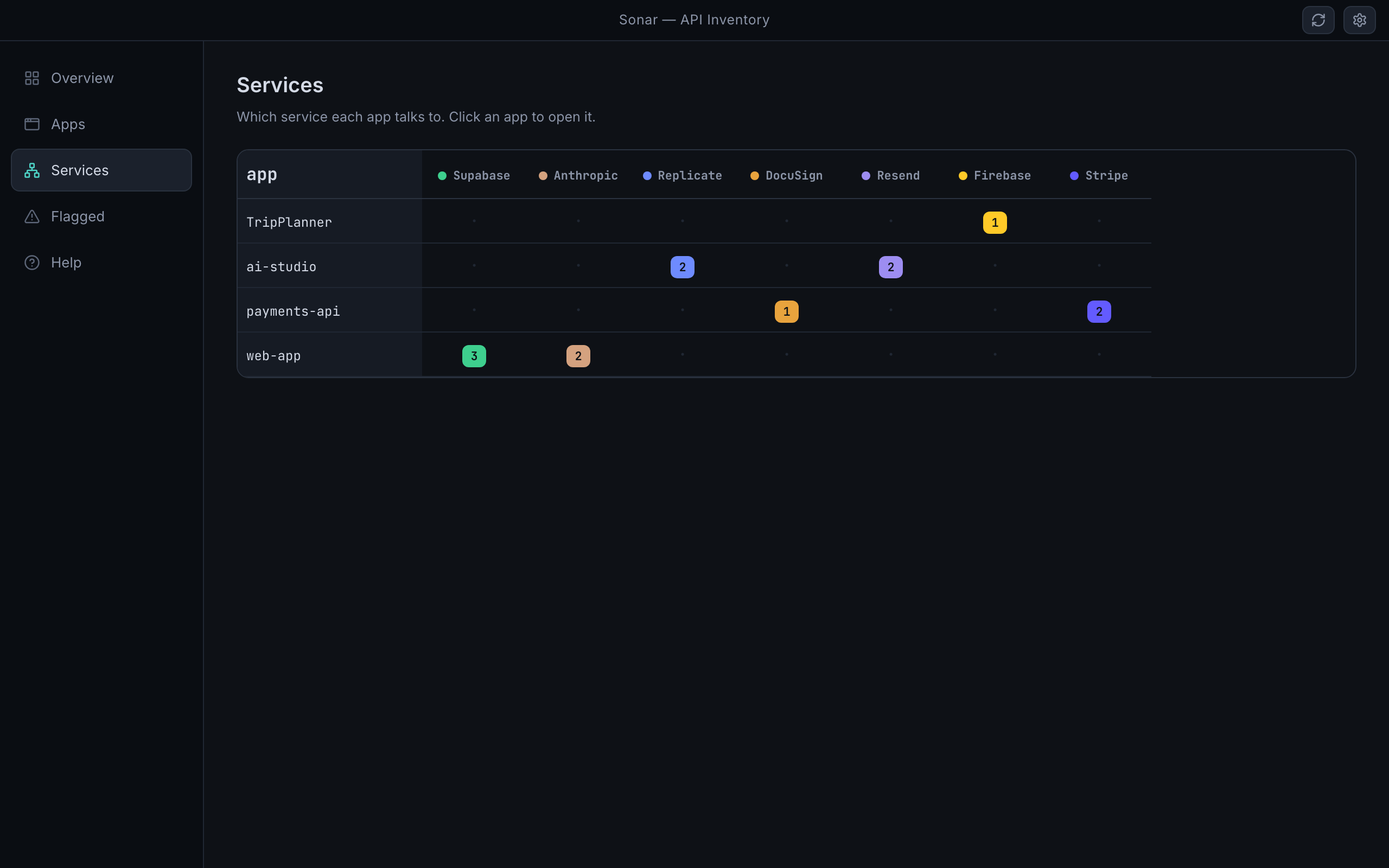The height and width of the screenshot is (868, 1389).
Task: Click the Stripe column header
Action: (x=1099, y=175)
